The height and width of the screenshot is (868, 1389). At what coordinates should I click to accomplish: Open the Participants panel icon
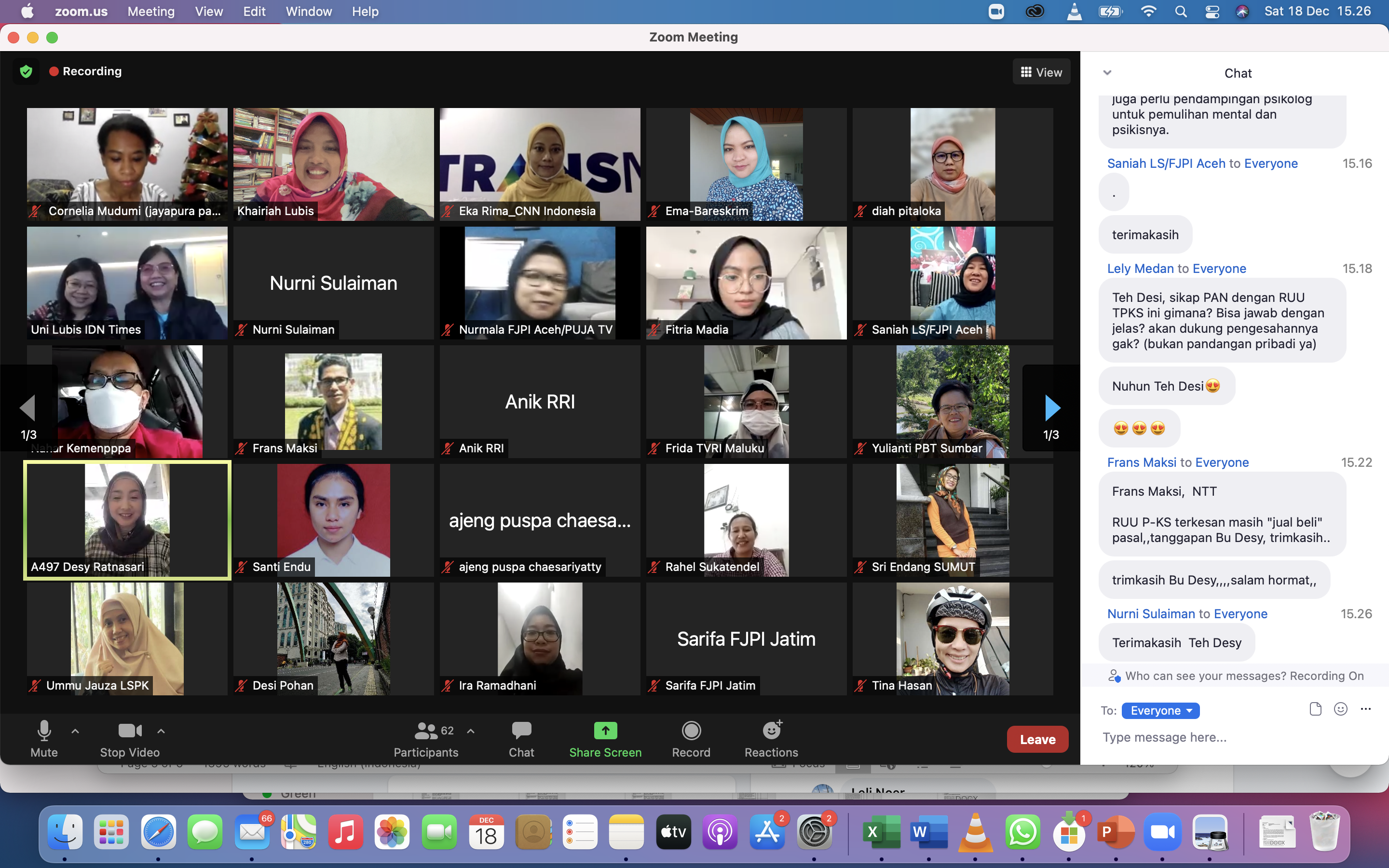(x=426, y=731)
